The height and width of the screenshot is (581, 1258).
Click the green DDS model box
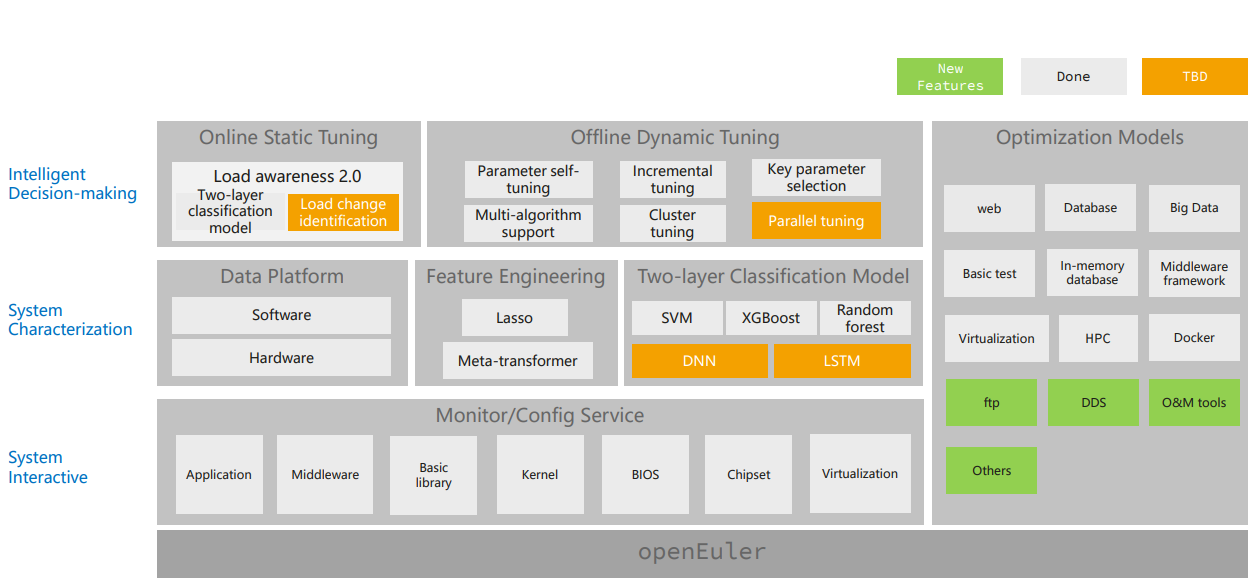point(1093,403)
